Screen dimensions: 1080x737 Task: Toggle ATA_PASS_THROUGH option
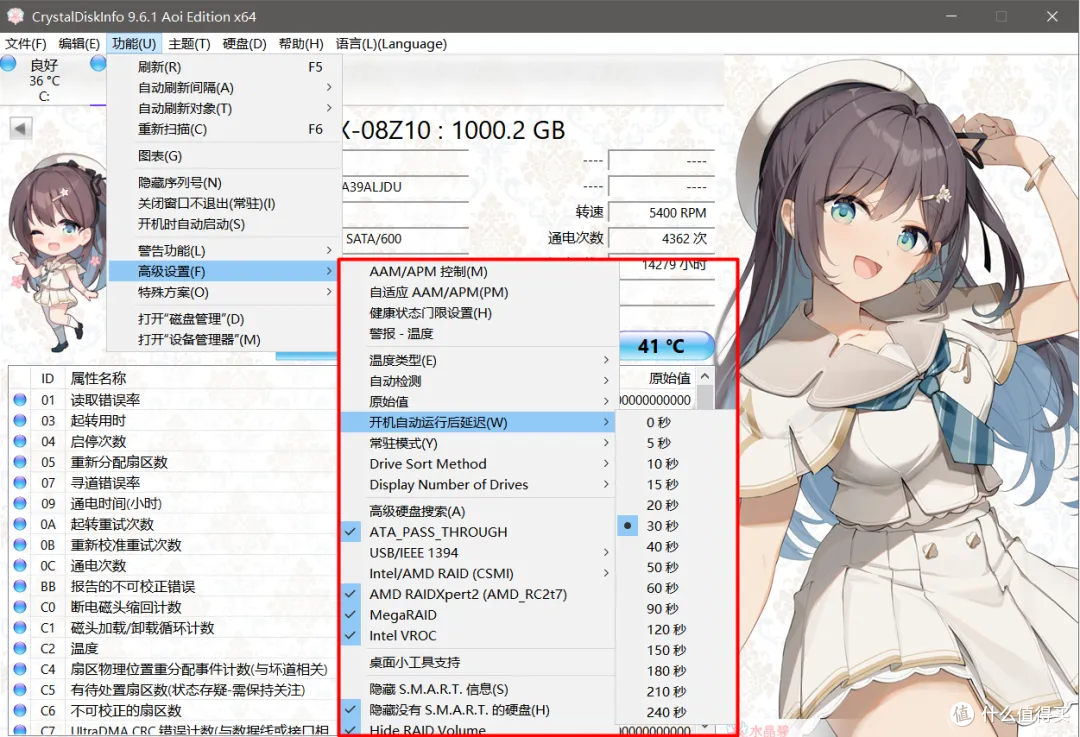(x=477, y=532)
